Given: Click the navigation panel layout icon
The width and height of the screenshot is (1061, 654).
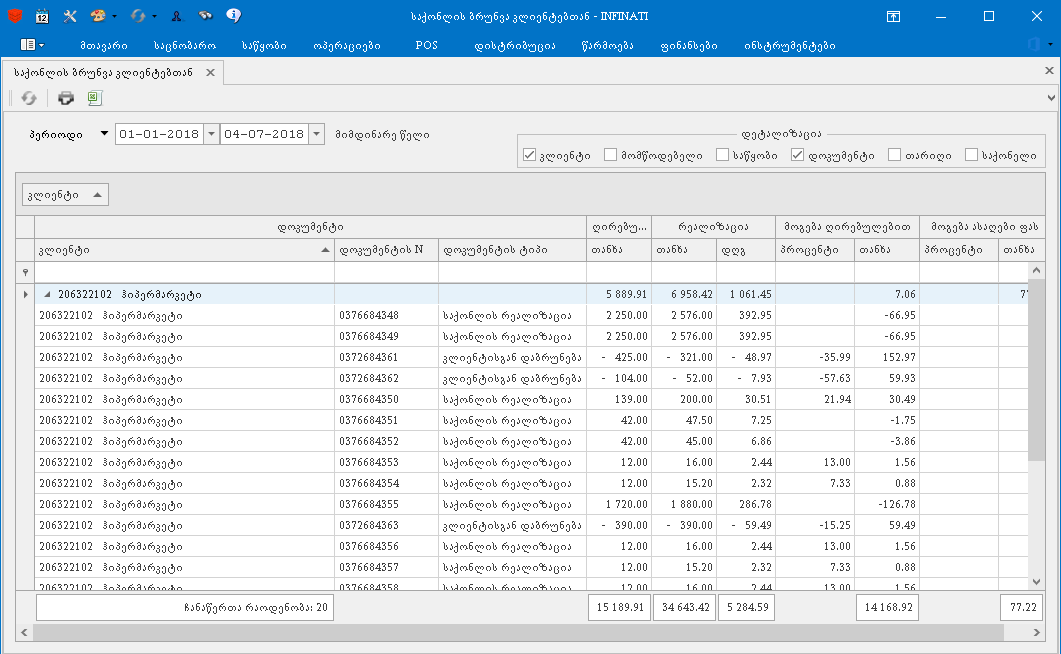Looking at the screenshot, I should (x=28, y=45).
